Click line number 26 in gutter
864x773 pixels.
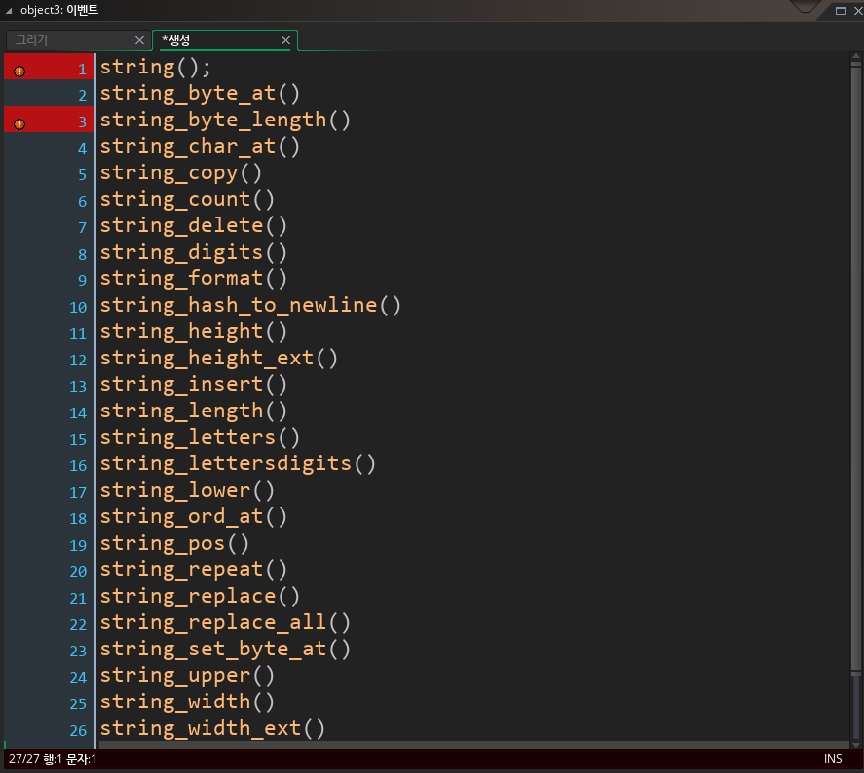coord(78,730)
